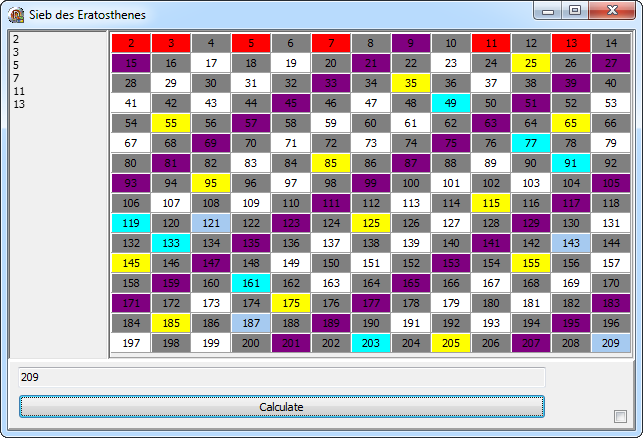
Task: Click the light blue cell numbered 121
Action: (x=211, y=223)
